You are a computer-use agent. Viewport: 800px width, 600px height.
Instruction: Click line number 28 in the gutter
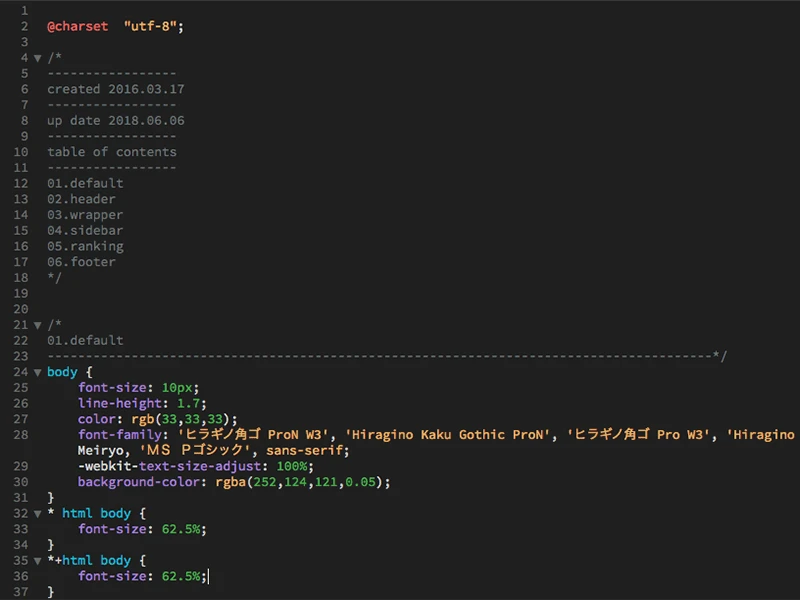pos(21,435)
